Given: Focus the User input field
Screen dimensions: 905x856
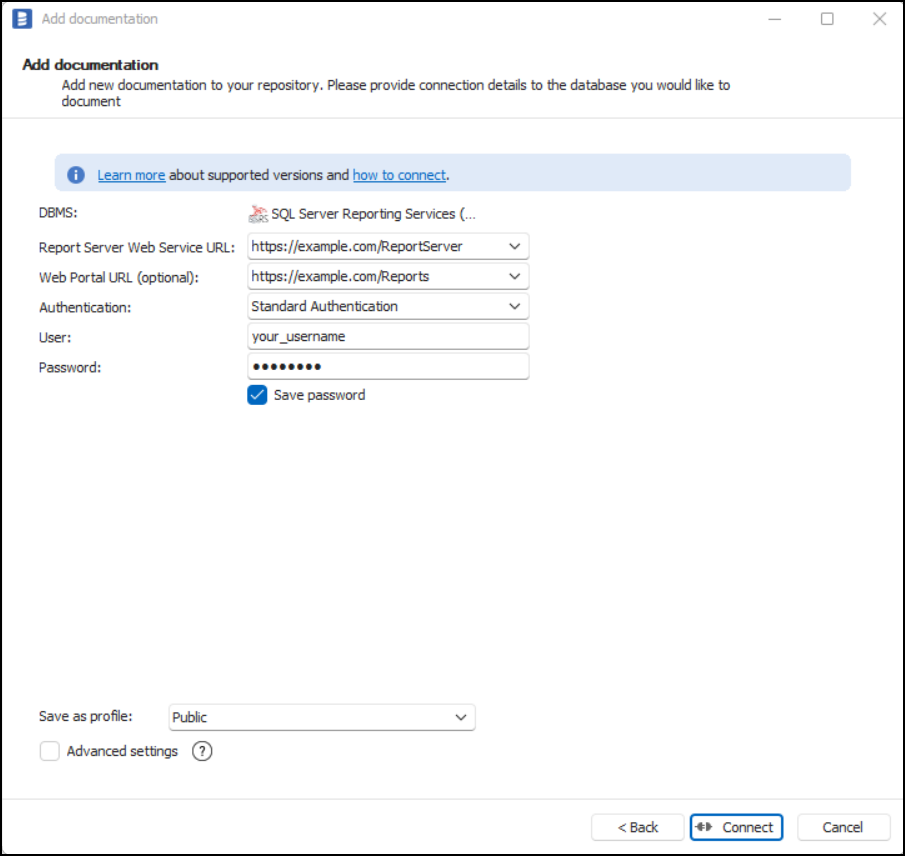Looking at the screenshot, I should click(388, 337).
